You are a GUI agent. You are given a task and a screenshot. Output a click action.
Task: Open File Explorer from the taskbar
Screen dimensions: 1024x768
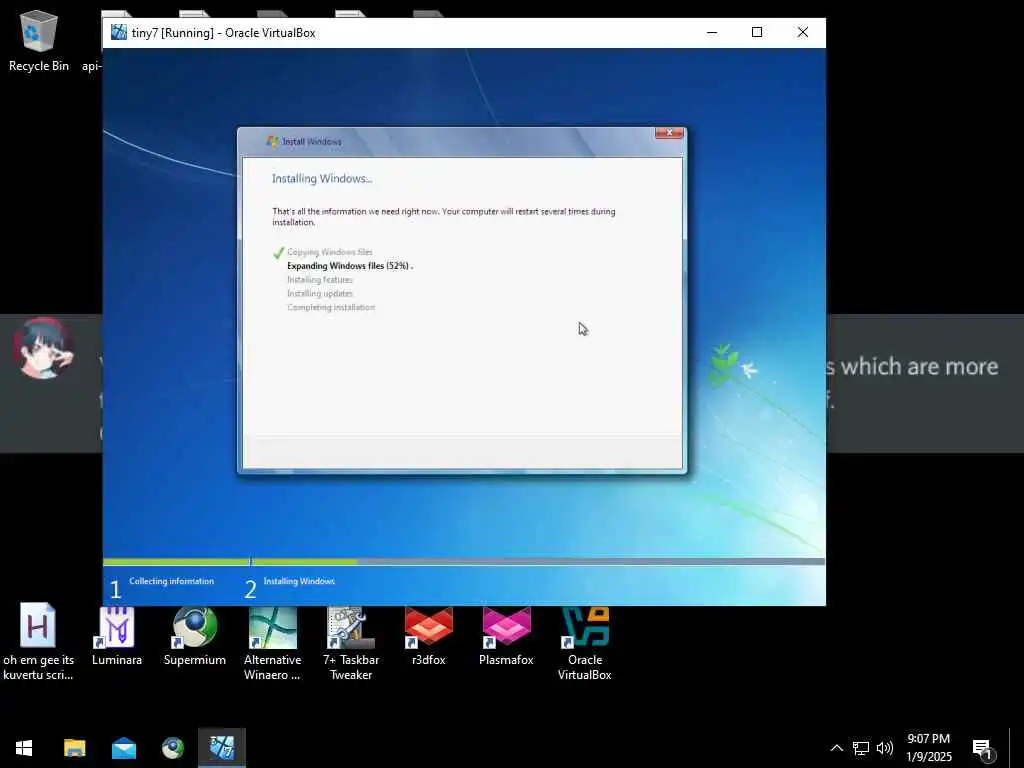74,748
